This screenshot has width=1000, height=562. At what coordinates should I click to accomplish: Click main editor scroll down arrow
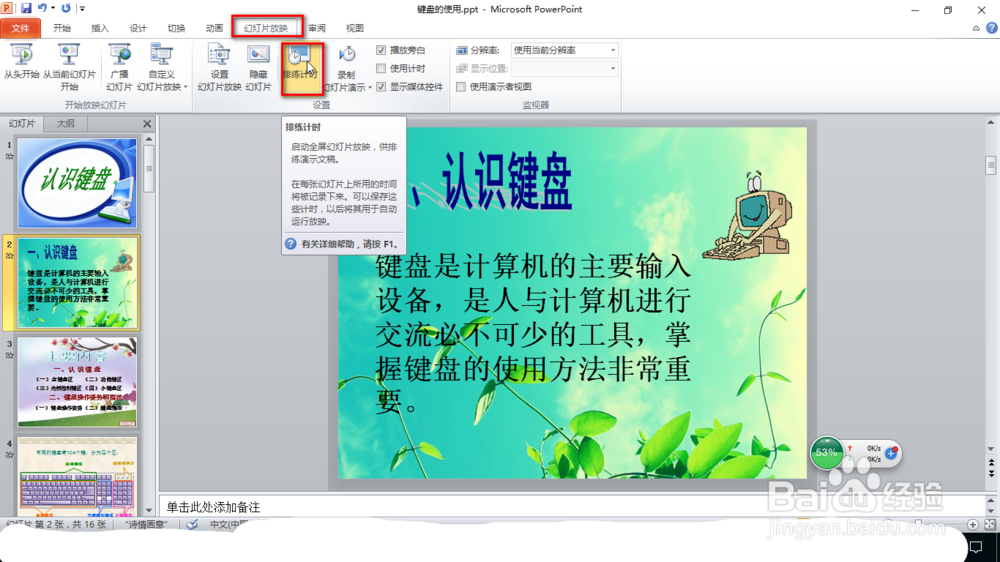[990, 449]
